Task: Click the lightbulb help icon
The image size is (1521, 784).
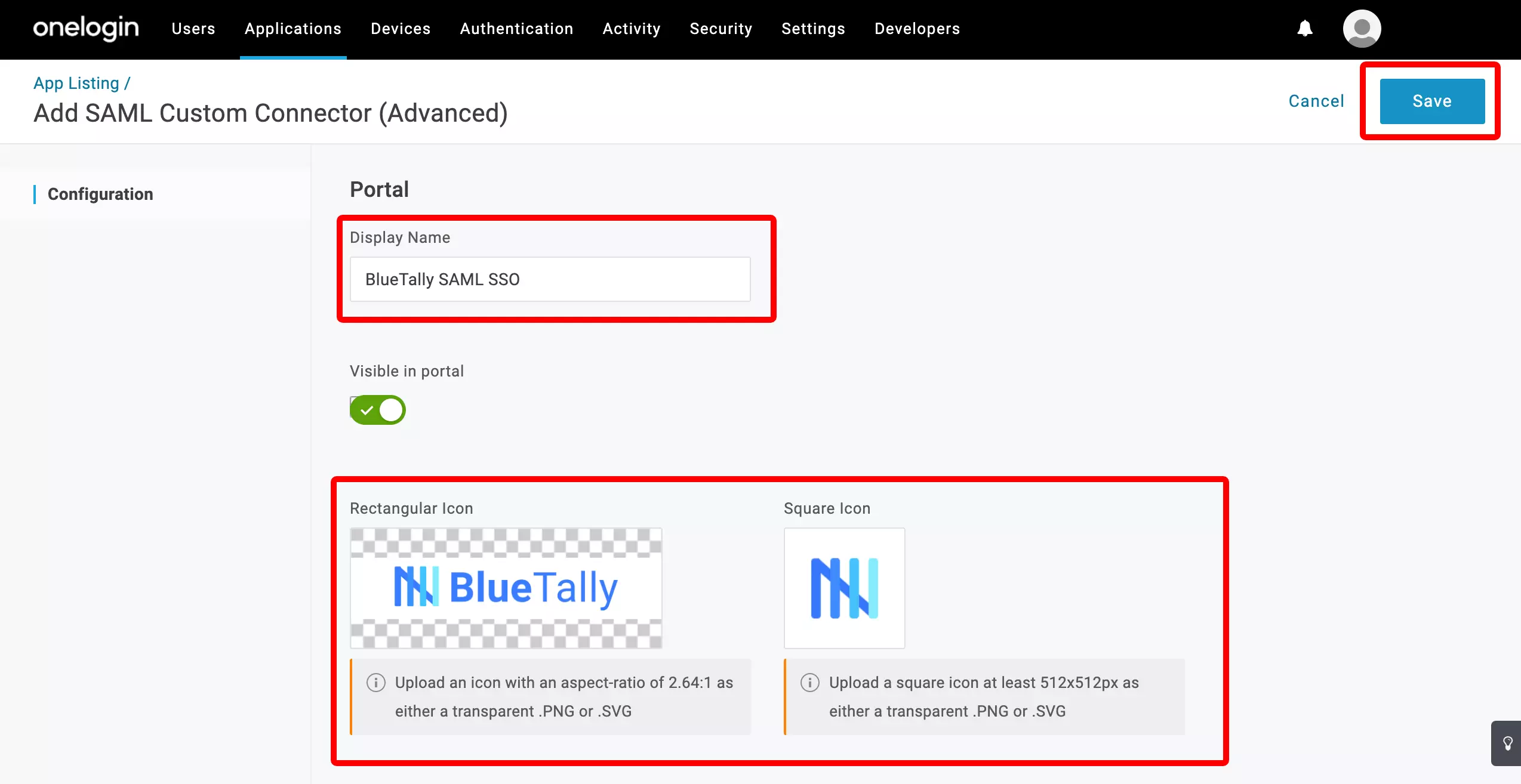Action: (1507, 743)
